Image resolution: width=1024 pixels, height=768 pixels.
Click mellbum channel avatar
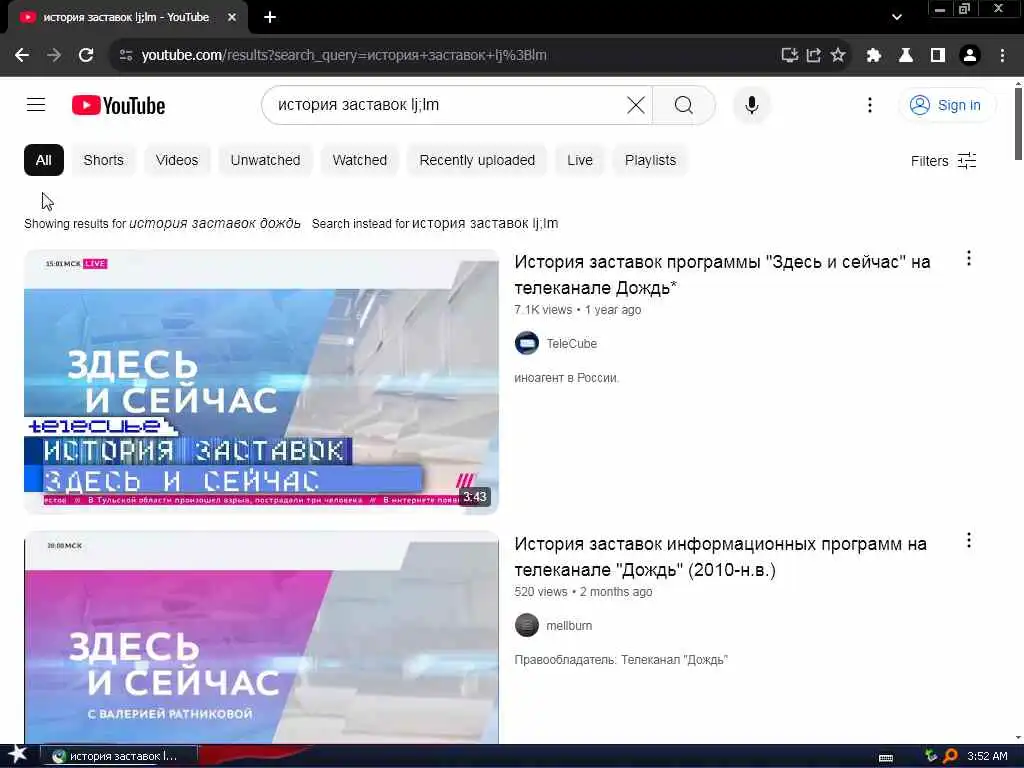pos(526,625)
